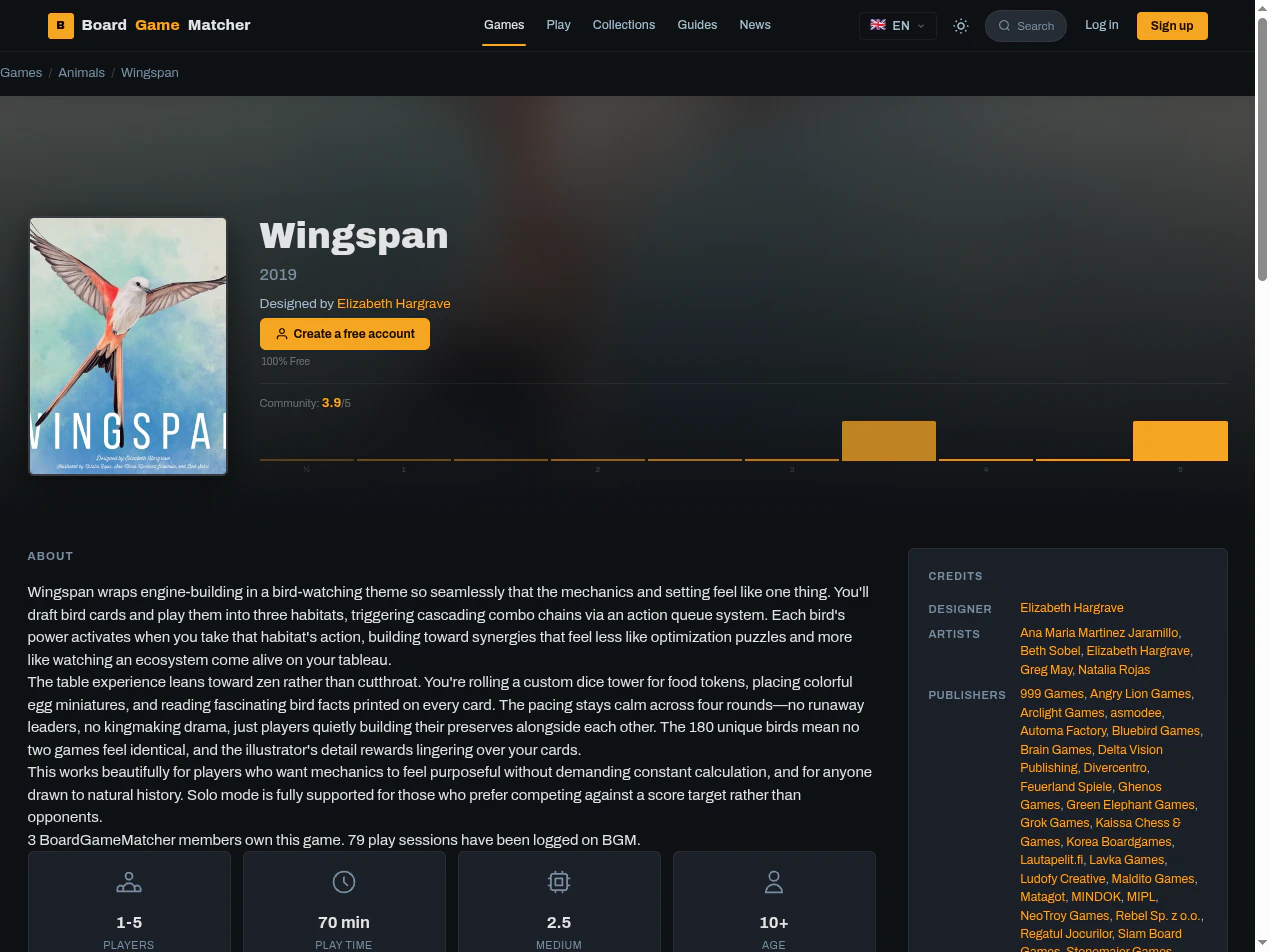This screenshot has width=1270, height=952.
Task: Toggle the sun theme icon
Action: pos(961,26)
